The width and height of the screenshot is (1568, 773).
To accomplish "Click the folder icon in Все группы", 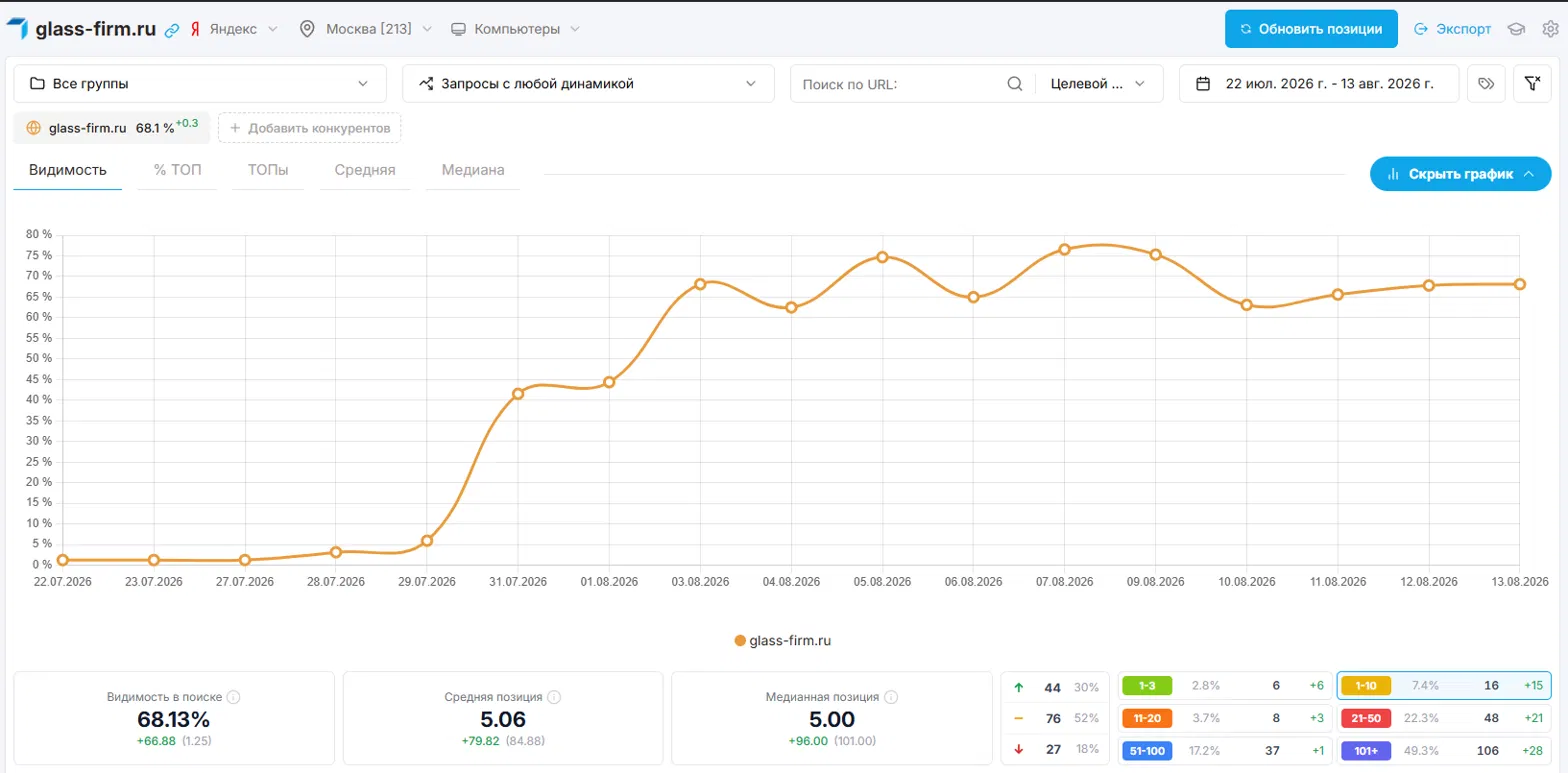I will pos(37,84).
